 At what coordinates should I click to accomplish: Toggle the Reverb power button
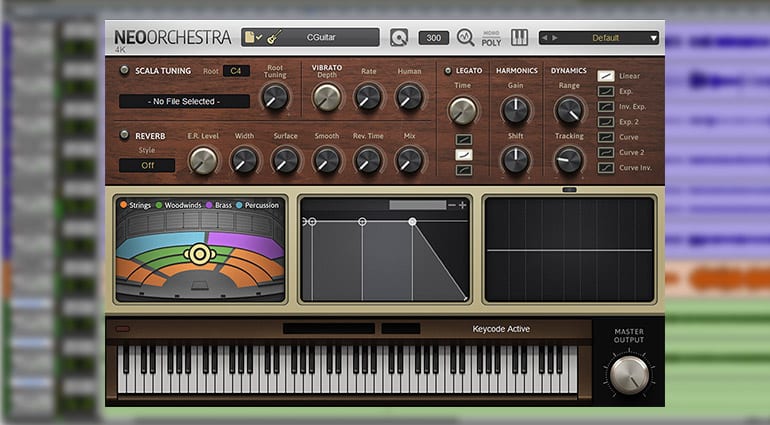tap(124, 135)
